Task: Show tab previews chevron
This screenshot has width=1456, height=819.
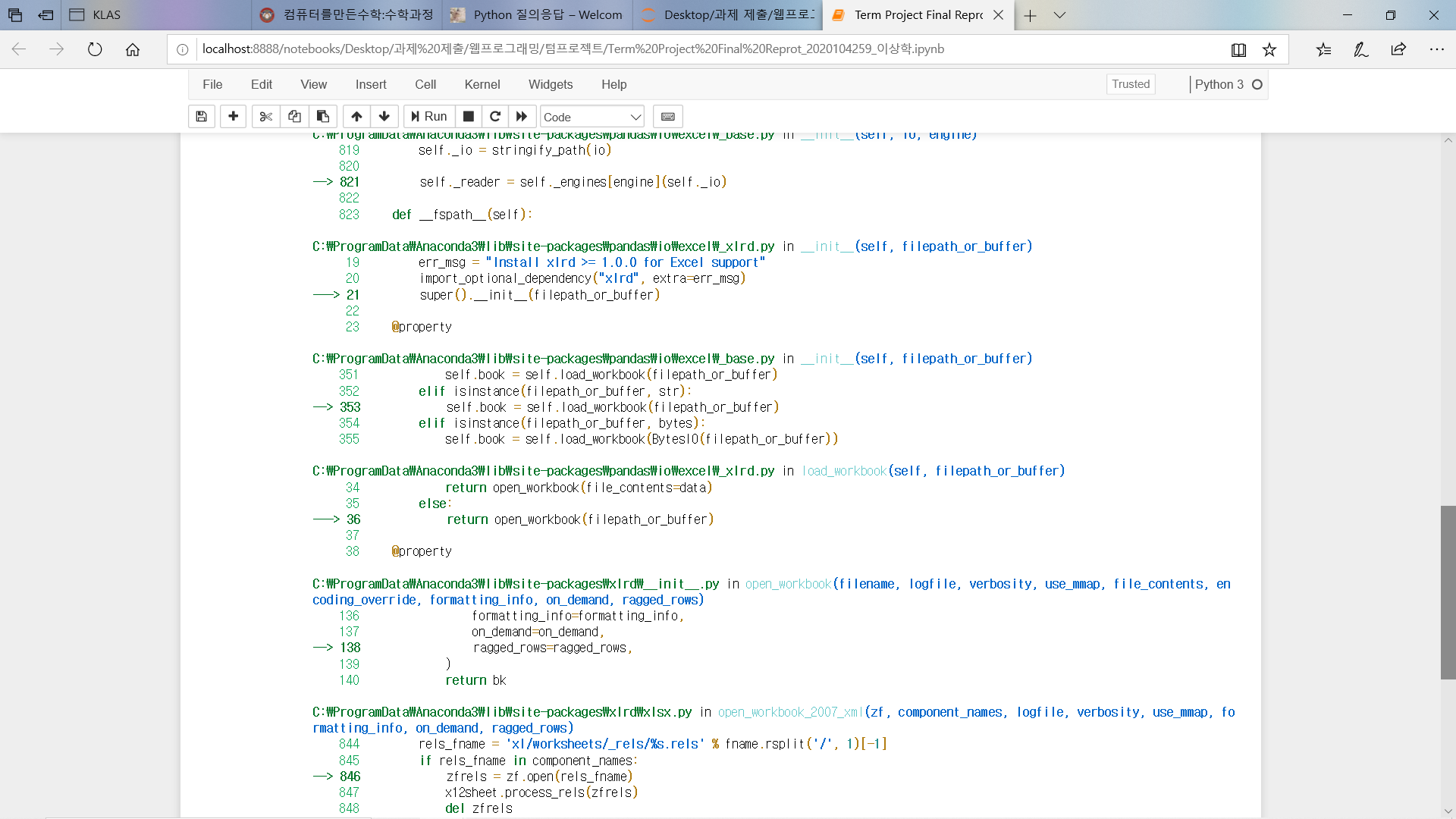Action: [1059, 15]
